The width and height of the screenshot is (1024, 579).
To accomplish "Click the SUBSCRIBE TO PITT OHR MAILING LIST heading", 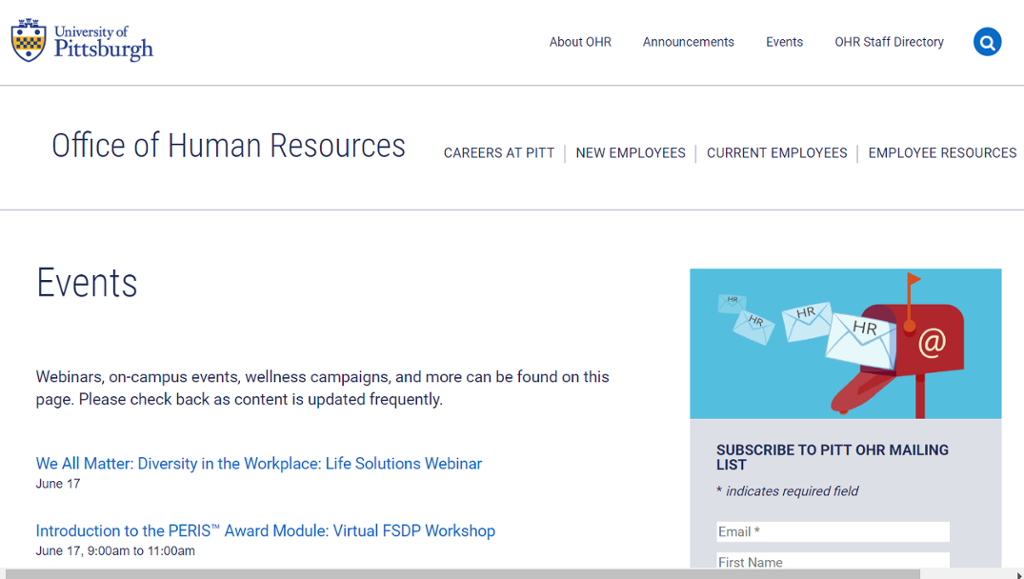I will click(x=831, y=457).
